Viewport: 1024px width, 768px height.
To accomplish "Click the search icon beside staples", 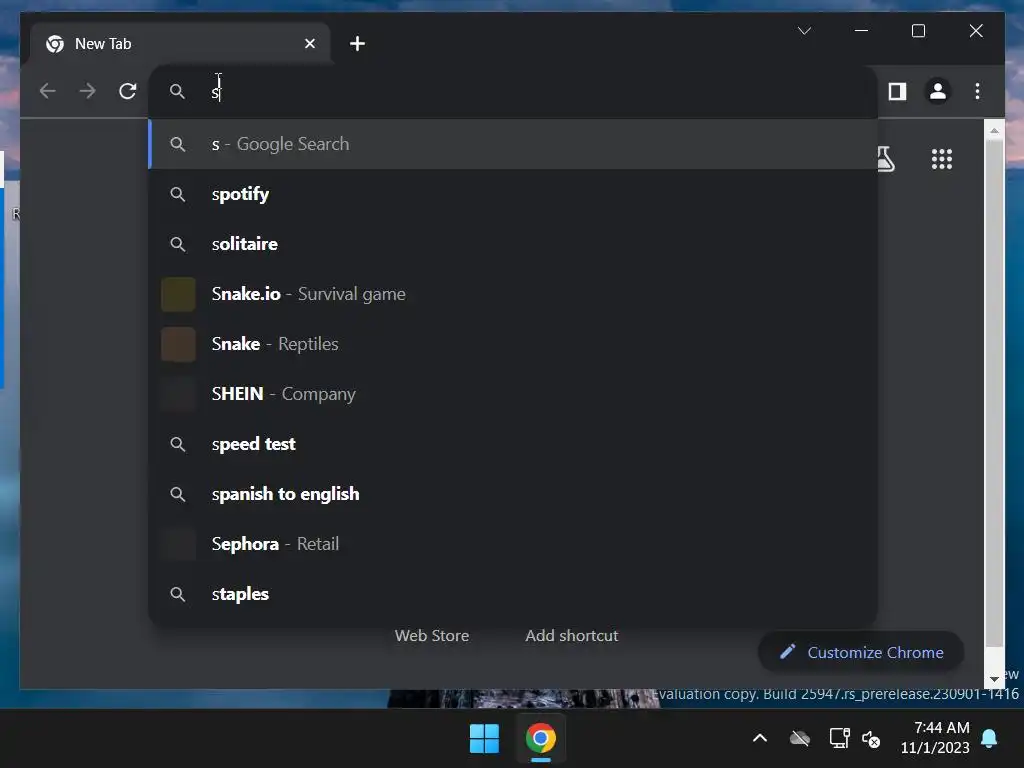I will [178, 594].
